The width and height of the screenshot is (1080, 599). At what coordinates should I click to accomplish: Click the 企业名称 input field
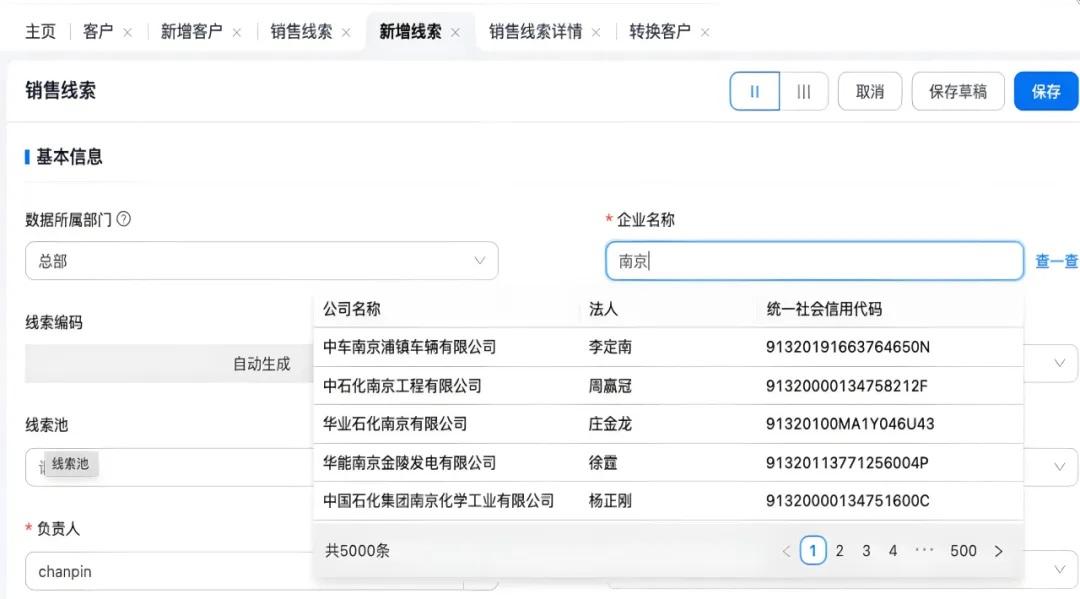click(x=812, y=260)
